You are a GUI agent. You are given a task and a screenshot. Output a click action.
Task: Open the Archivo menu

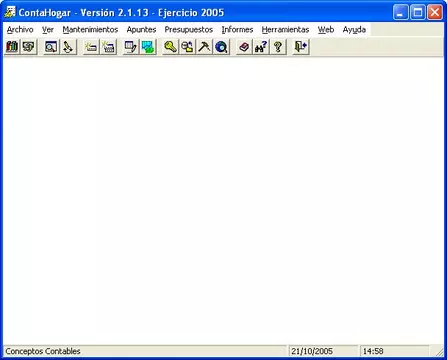coord(20,30)
